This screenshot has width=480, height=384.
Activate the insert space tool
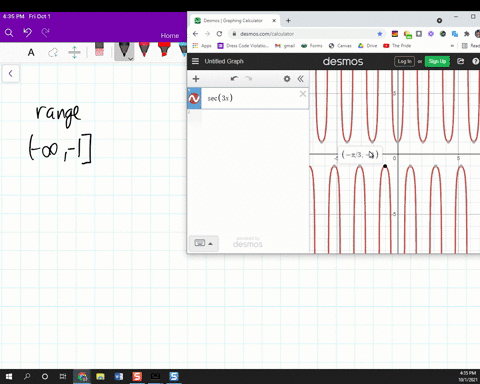click(74, 52)
